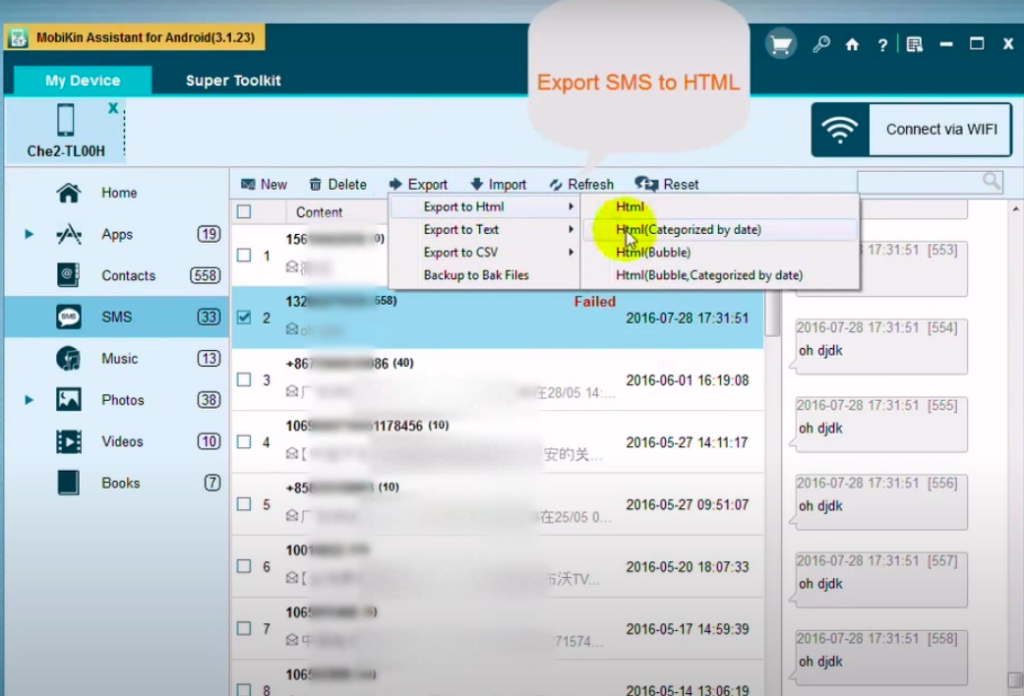1024x696 pixels.
Task: Check the checkbox for row 4
Action: [244, 442]
